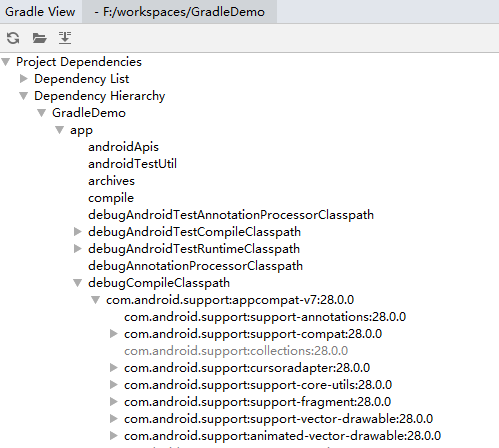Collapse the app module node
Image resolution: width=499 pixels, height=448 pixels.
tap(60, 130)
